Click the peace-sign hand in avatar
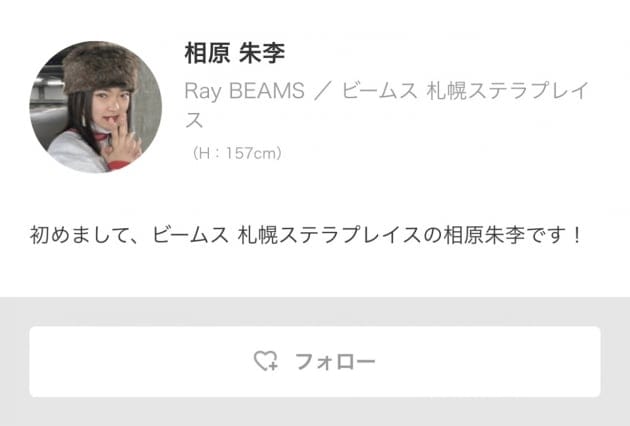Image resolution: width=630 pixels, height=426 pixels. (123, 141)
